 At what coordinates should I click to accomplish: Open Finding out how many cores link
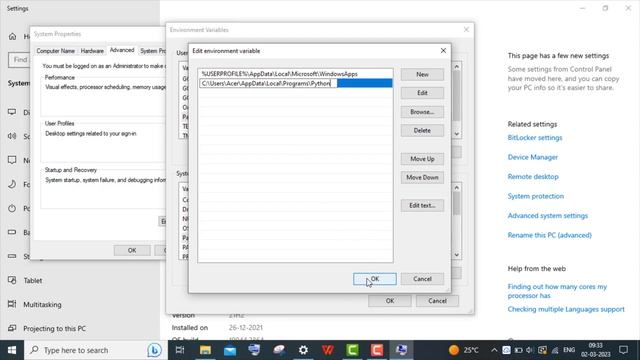(x=557, y=291)
